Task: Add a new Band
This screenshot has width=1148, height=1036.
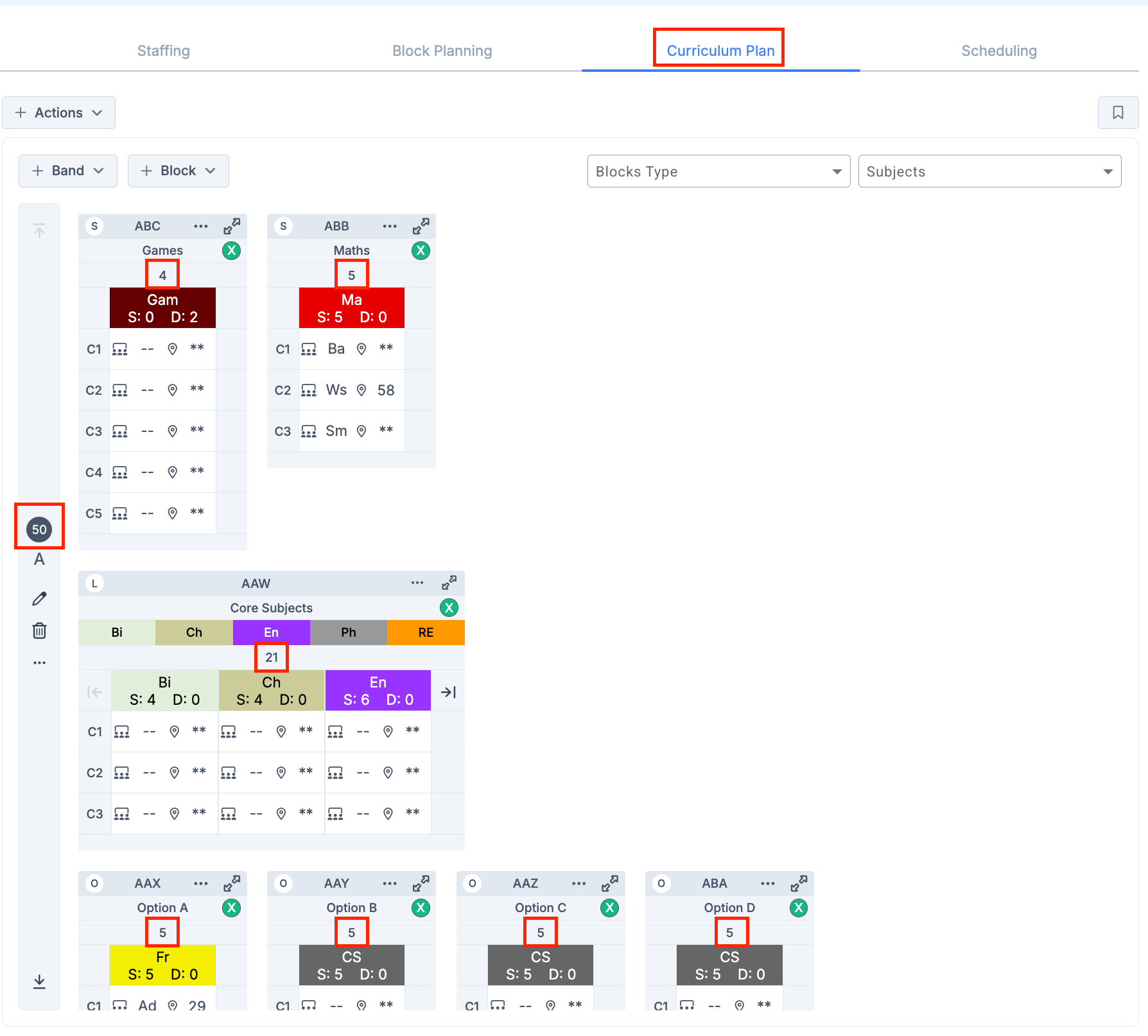Action: click(x=67, y=171)
